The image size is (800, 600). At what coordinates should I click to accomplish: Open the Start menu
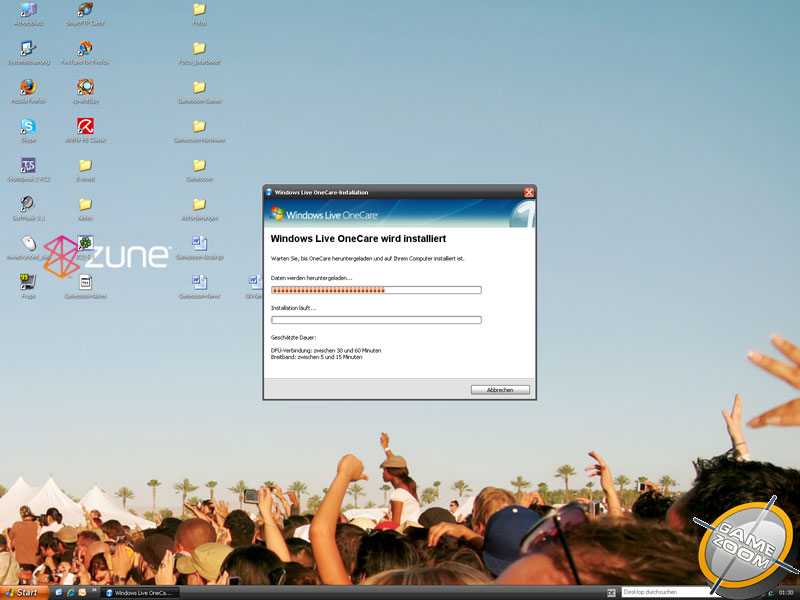click(24, 592)
